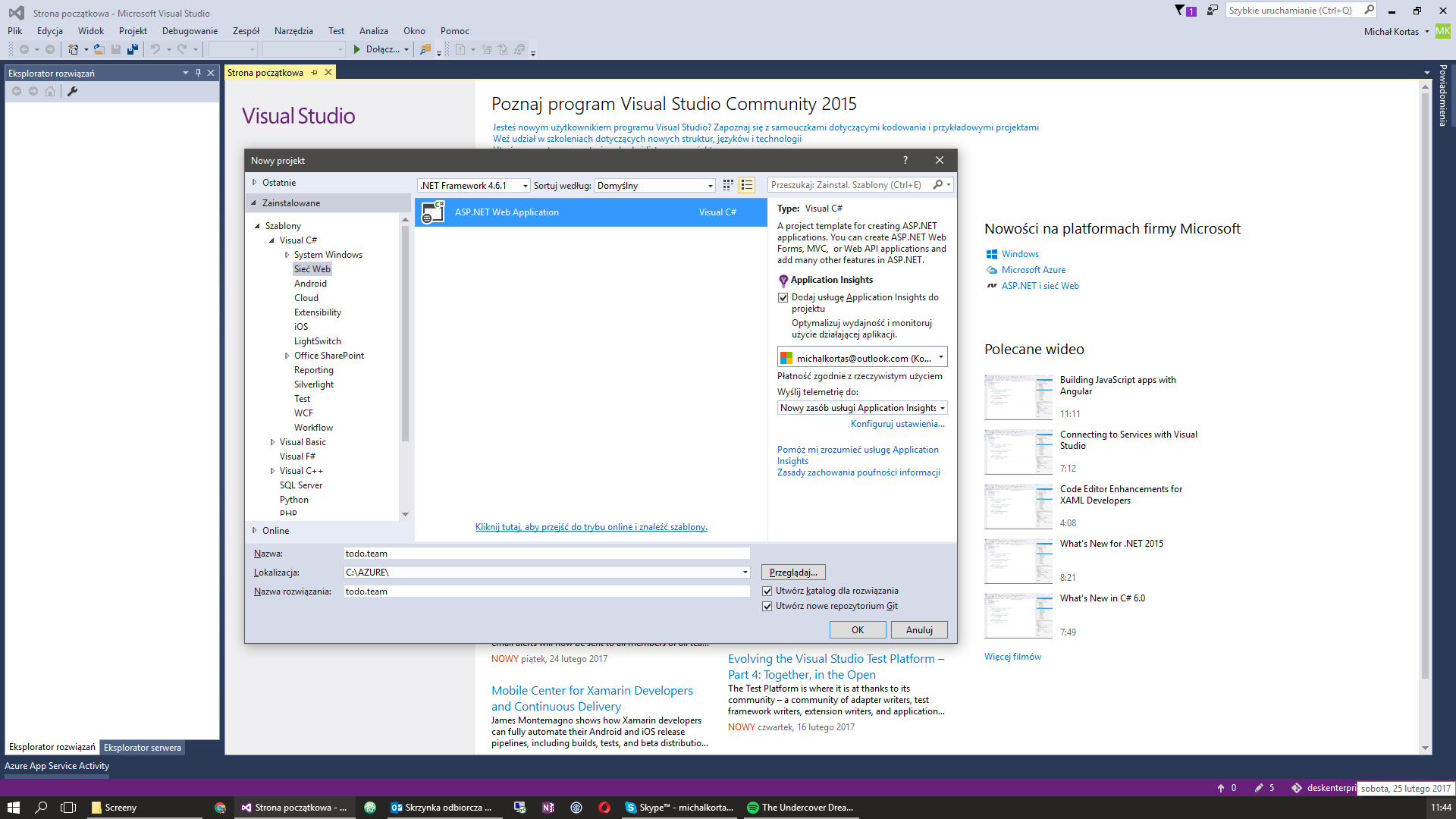1456x819 pixels.
Task: Click the Find in Files toolbar icon
Action: (x=425, y=49)
